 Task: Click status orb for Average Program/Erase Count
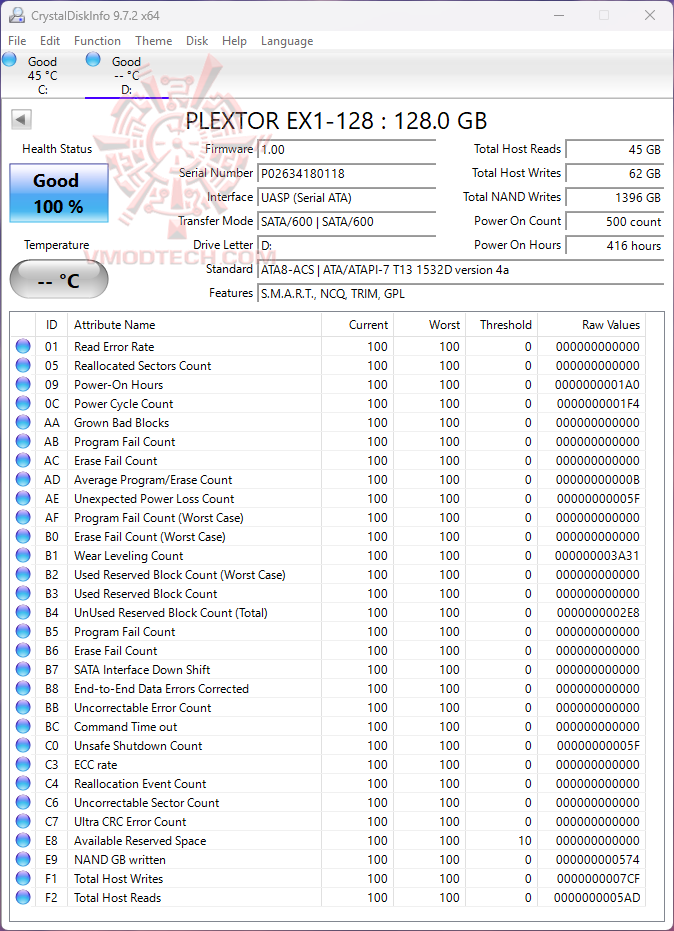click(x=23, y=479)
